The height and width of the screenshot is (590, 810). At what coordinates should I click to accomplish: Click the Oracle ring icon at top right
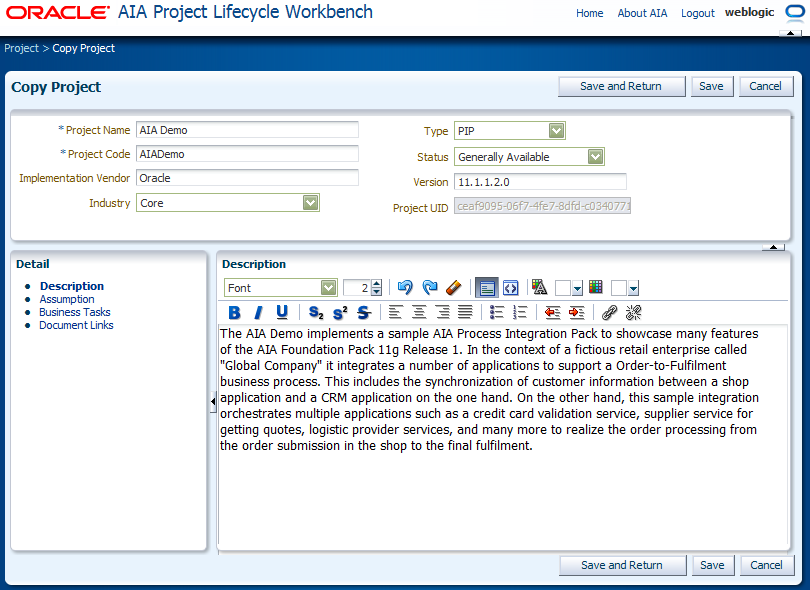tap(796, 12)
